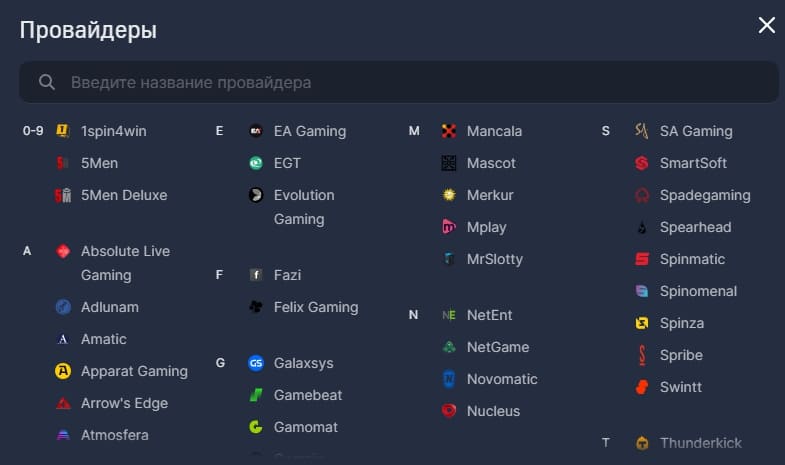Click the search magnifier icon
Viewport: 785px width, 465px height.
47,82
